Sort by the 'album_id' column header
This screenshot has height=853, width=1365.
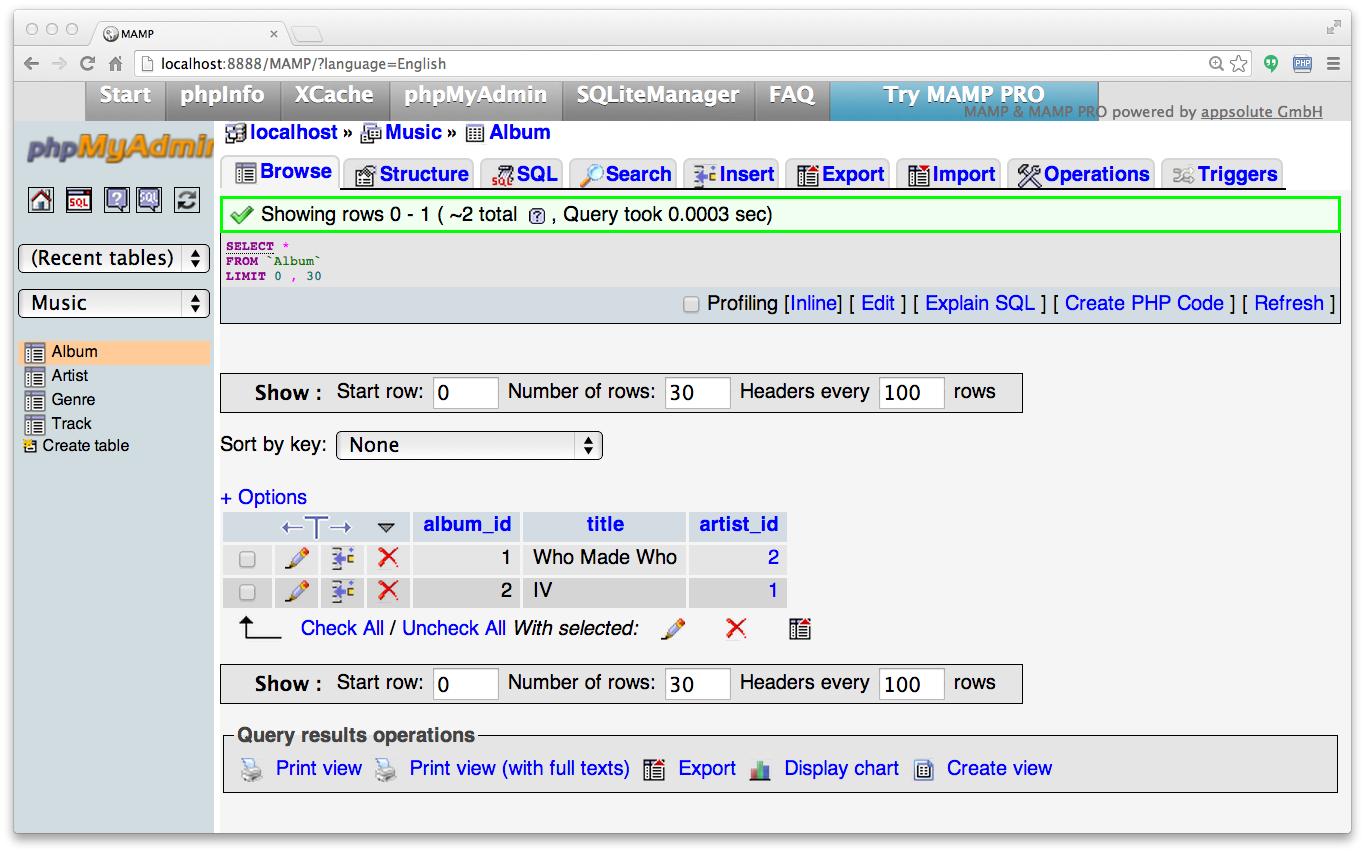467,525
